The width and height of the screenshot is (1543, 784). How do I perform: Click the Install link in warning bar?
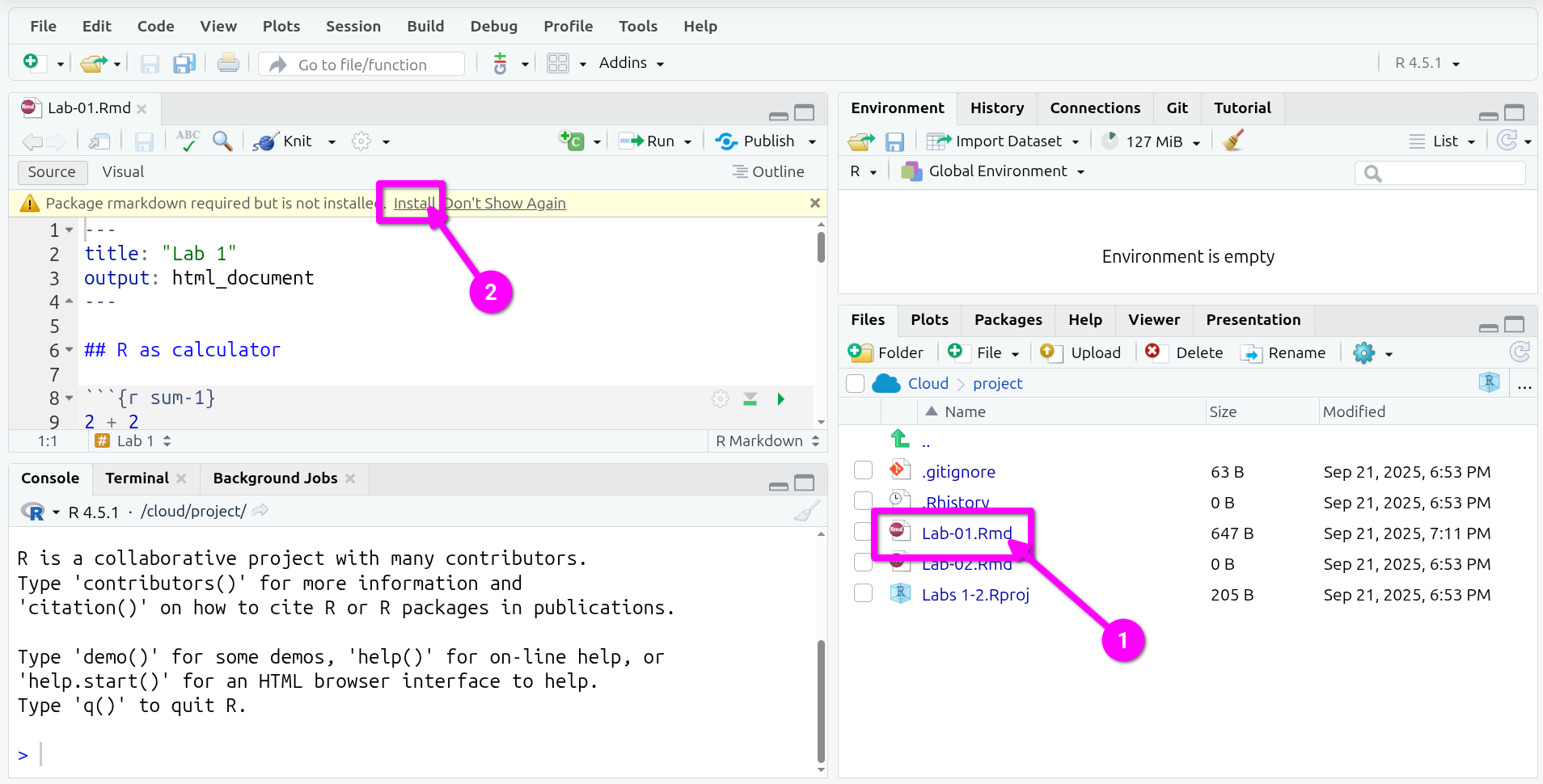point(413,204)
